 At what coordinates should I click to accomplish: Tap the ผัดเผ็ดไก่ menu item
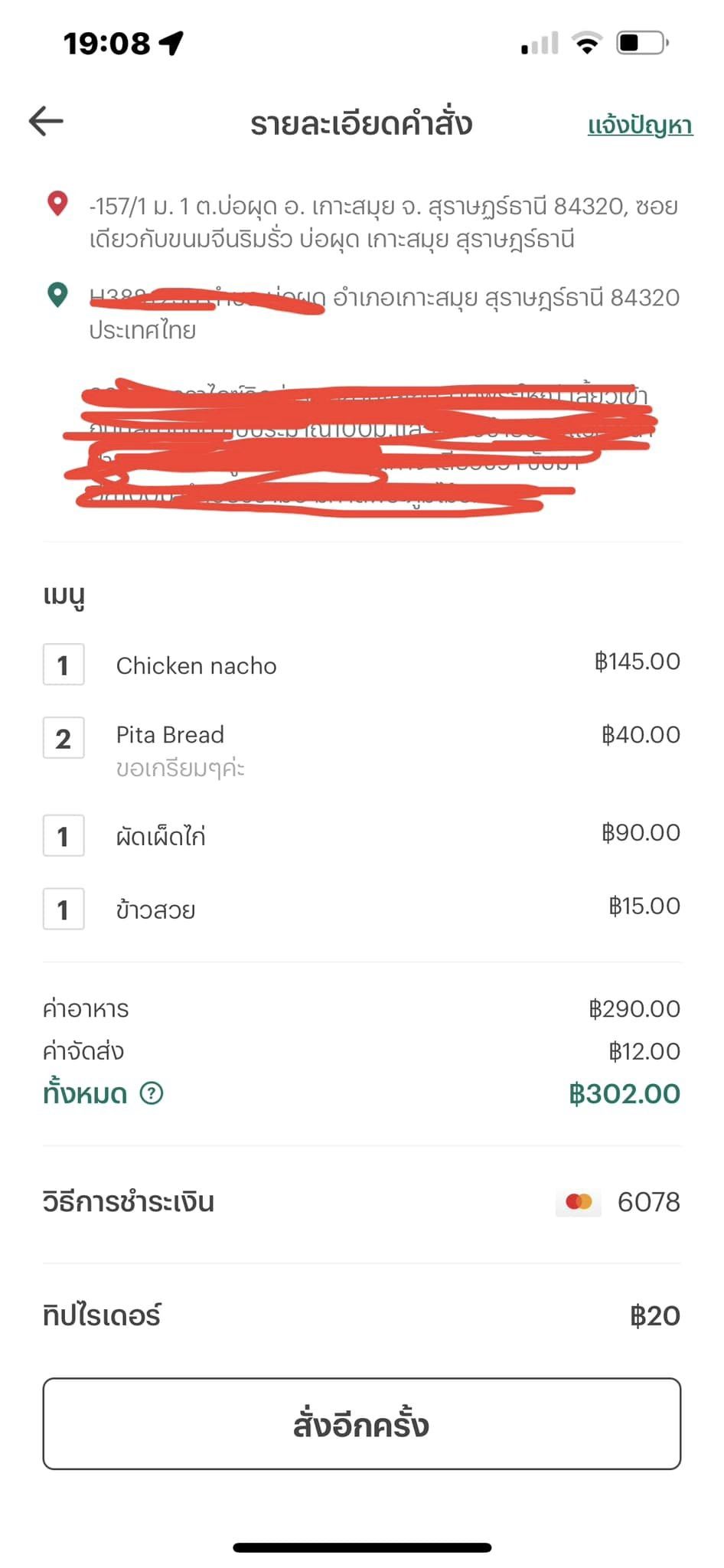161,836
